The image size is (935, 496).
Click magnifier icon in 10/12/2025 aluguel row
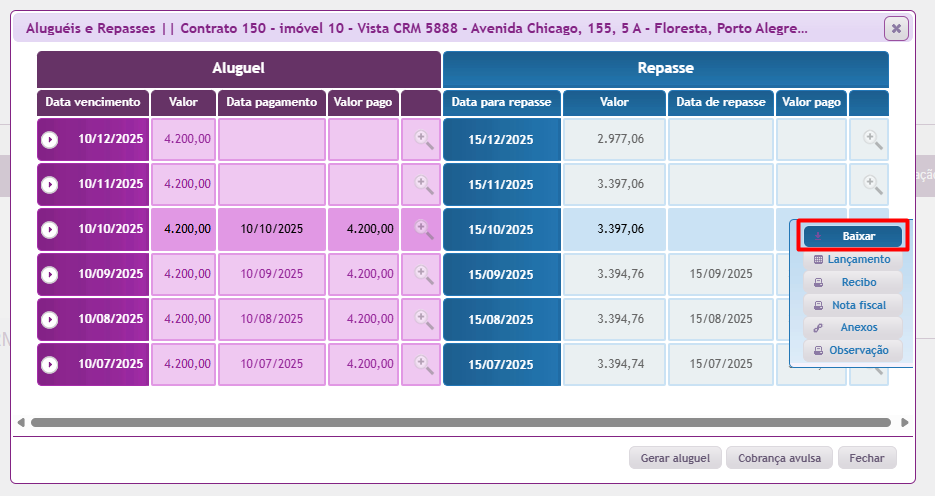[x=424, y=140]
